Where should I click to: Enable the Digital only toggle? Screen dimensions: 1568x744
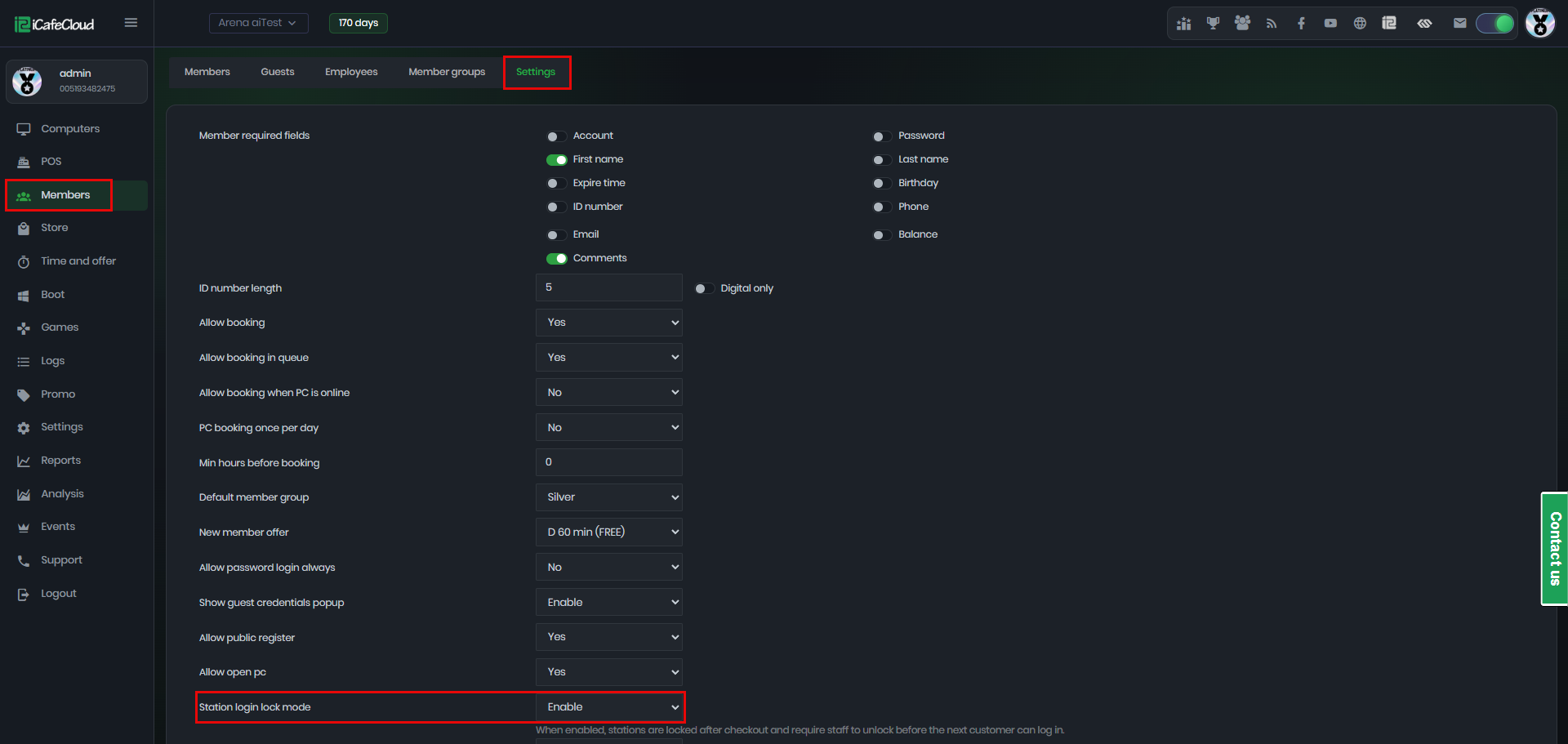(x=704, y=288)
